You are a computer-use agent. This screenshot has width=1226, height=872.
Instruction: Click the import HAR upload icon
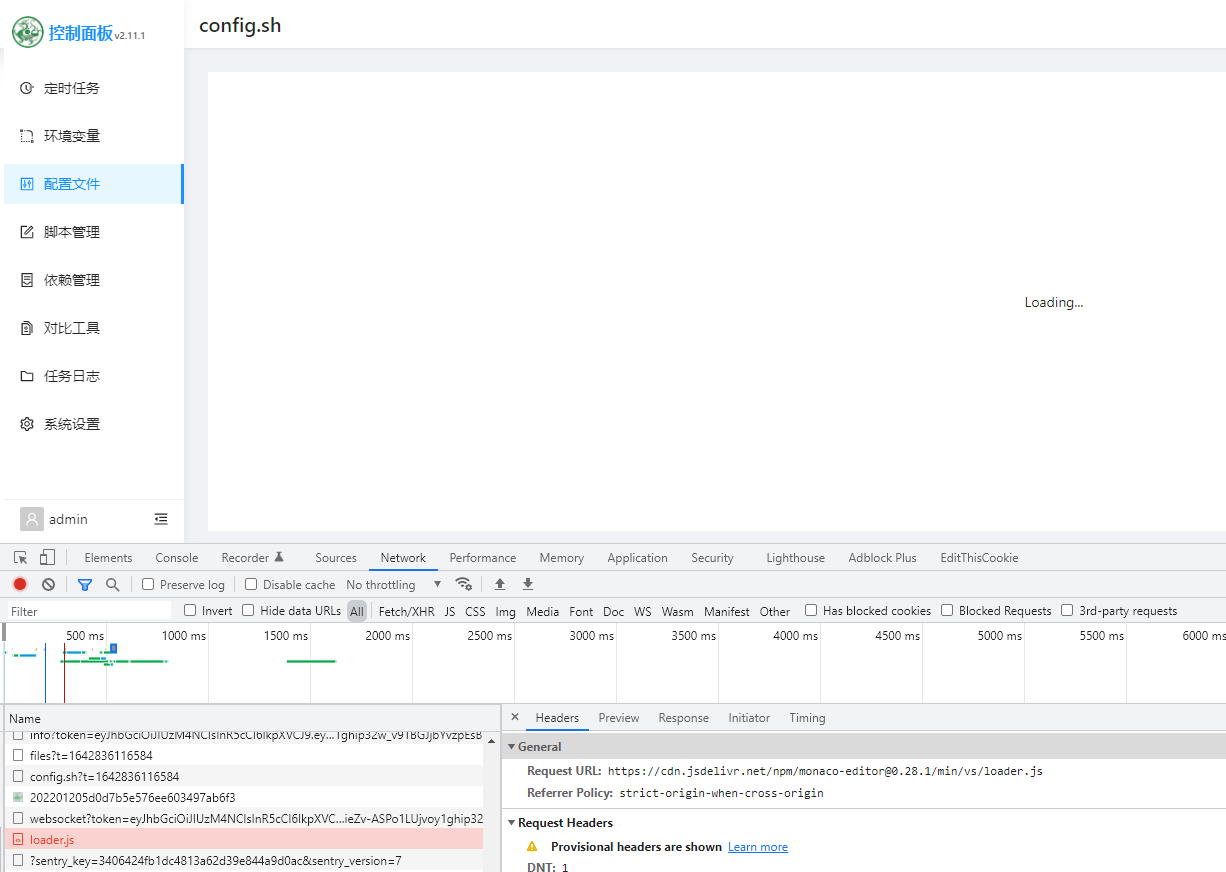(x=500, y=584)
